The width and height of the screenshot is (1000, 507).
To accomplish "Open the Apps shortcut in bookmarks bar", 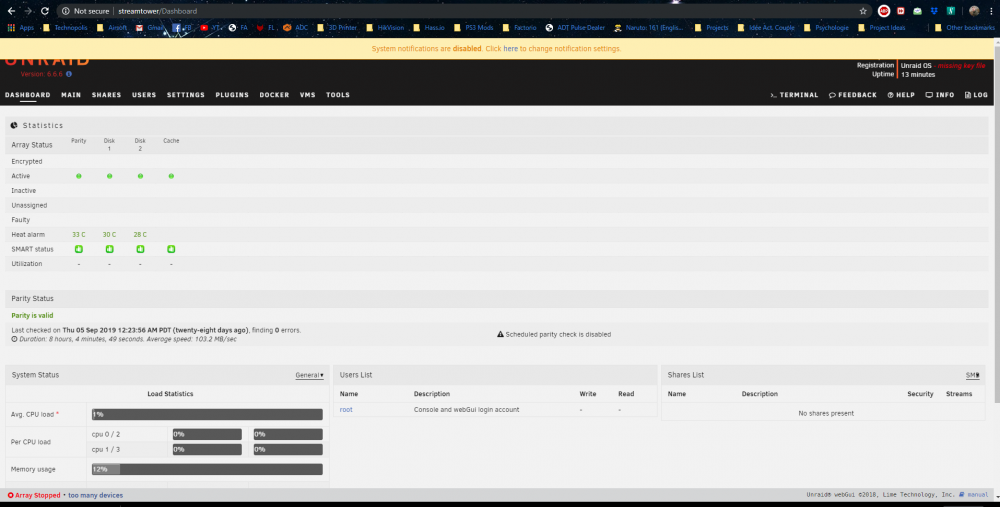I will 20,28.
